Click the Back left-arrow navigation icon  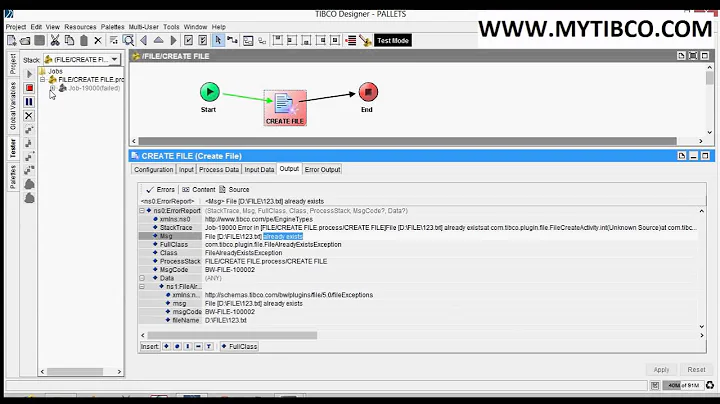coord(144,40)
